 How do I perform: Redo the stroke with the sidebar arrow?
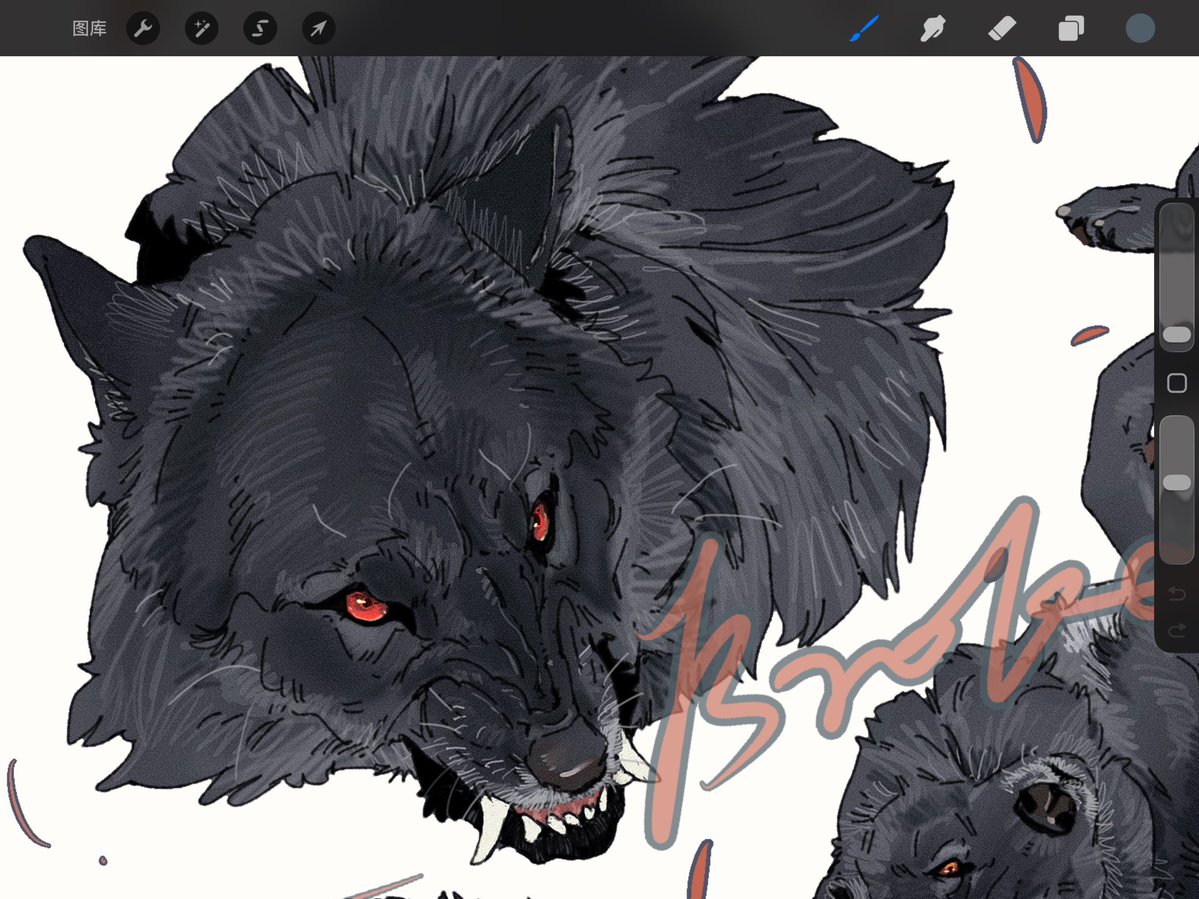[x=1177, y=630]
